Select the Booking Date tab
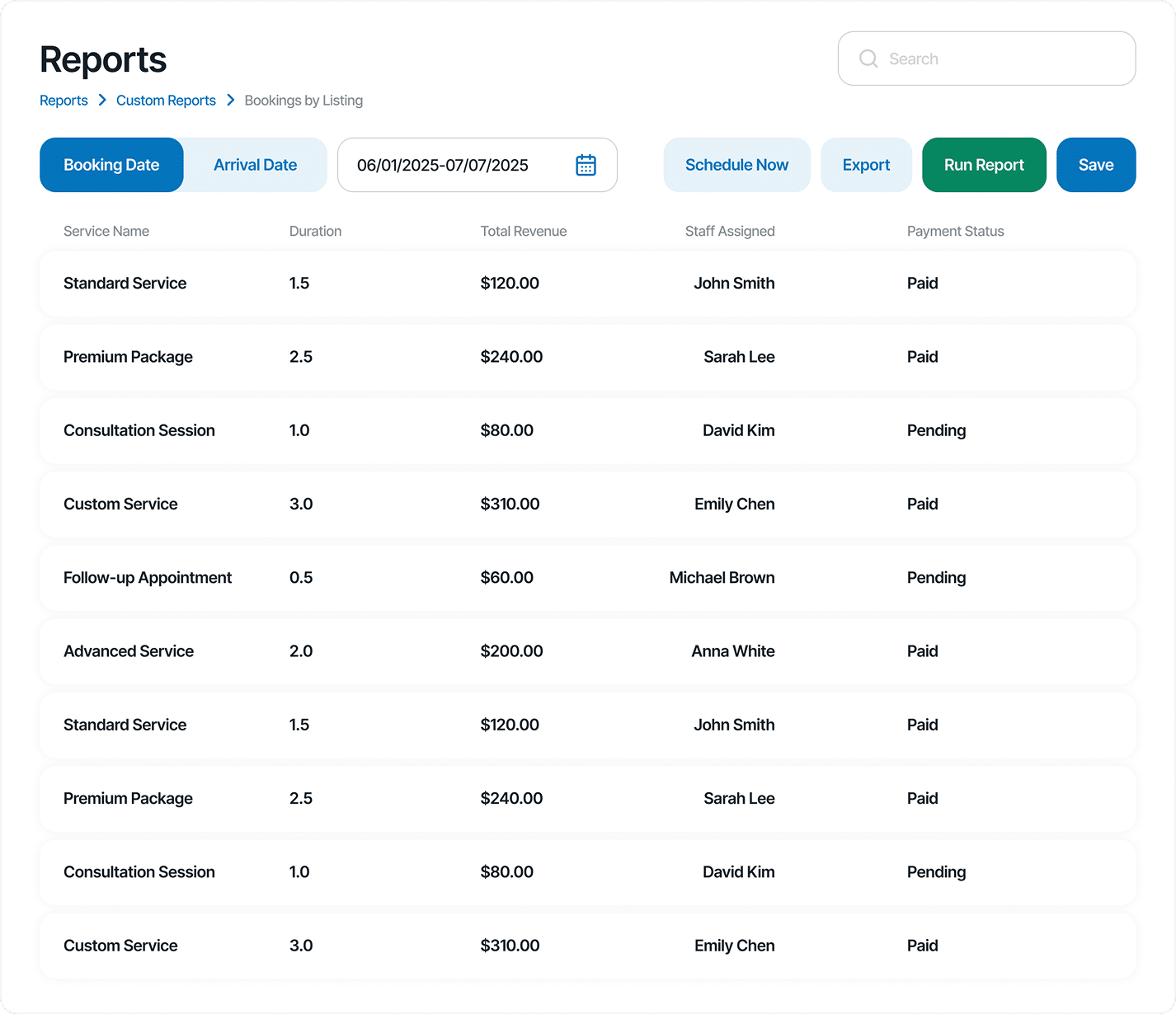 (111, 165)
